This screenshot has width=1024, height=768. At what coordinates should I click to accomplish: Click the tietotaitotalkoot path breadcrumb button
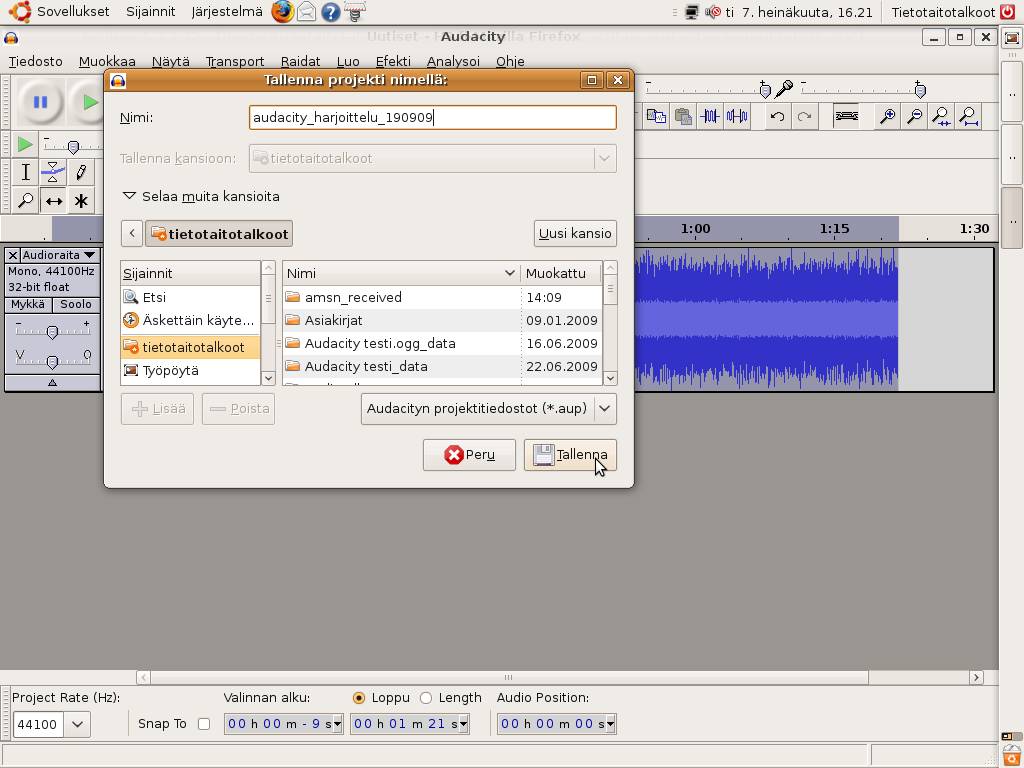click(x=219, y=234)
